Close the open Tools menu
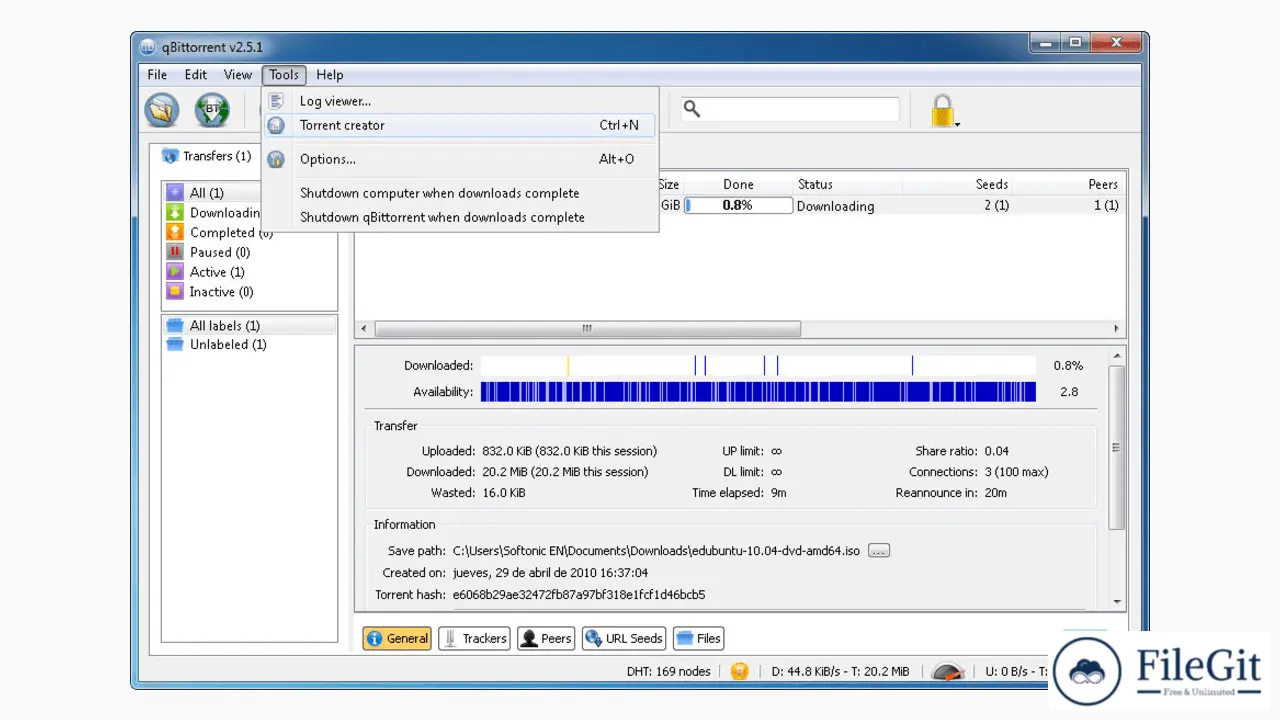Image resolution: width=1280 pixels, height=720 pixels. pyautogui.click(x=284, y=75)
